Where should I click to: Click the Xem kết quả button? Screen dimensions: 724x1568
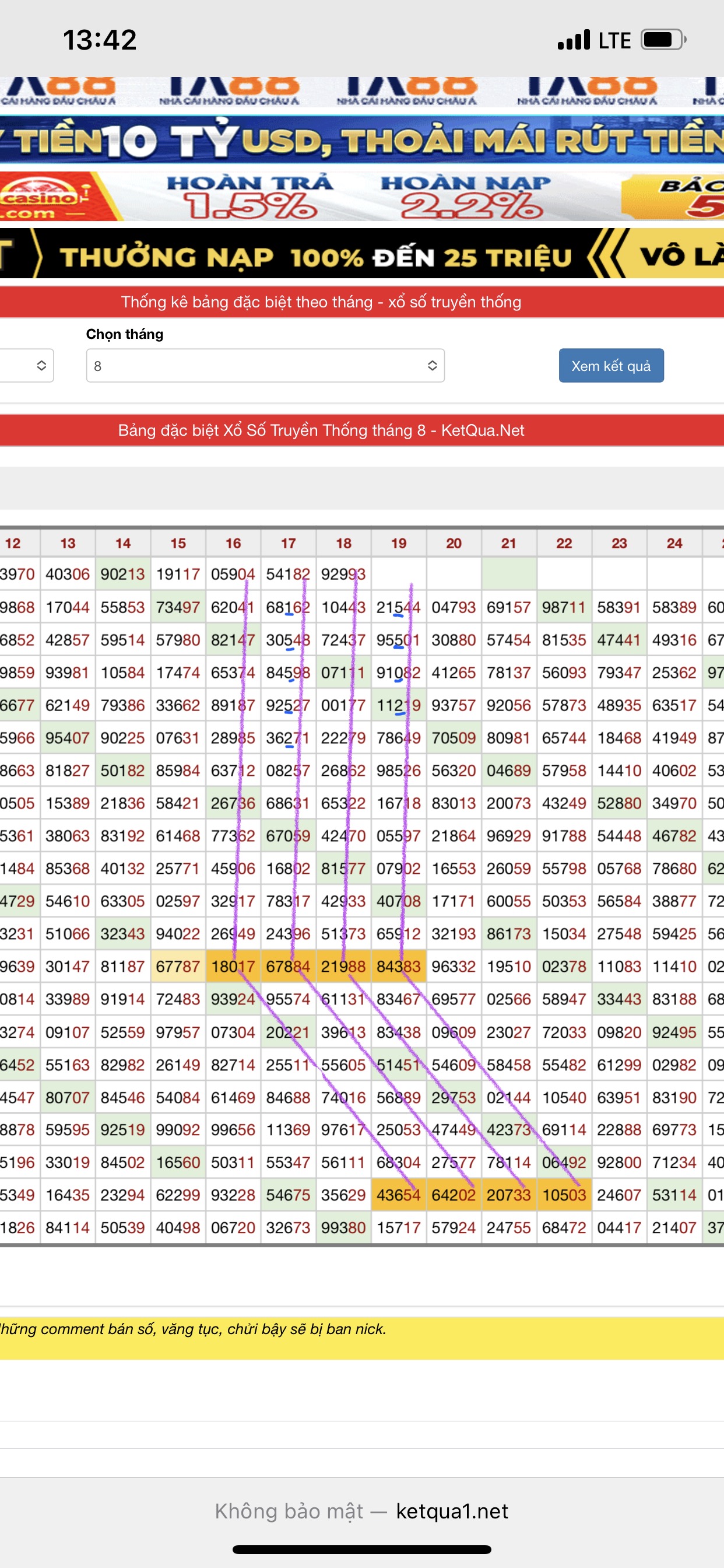pyautogui.click(x=611, y=365)
